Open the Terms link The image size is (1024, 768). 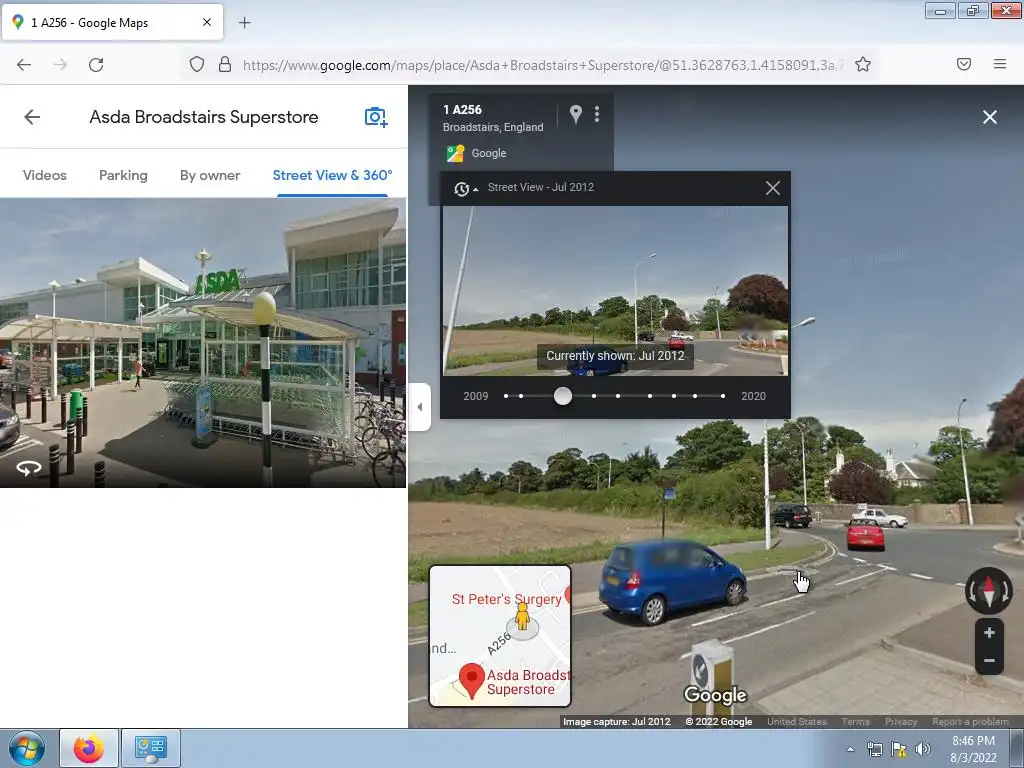(x=855, y=722)
